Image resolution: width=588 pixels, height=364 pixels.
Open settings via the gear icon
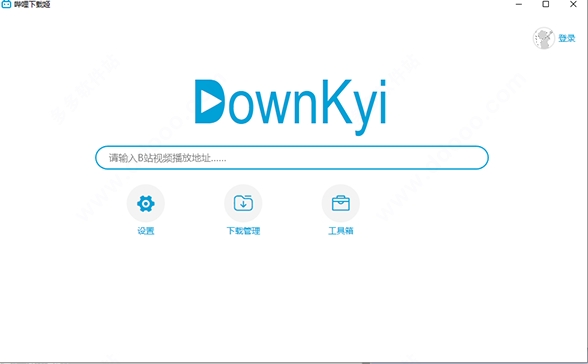[146, 204]
